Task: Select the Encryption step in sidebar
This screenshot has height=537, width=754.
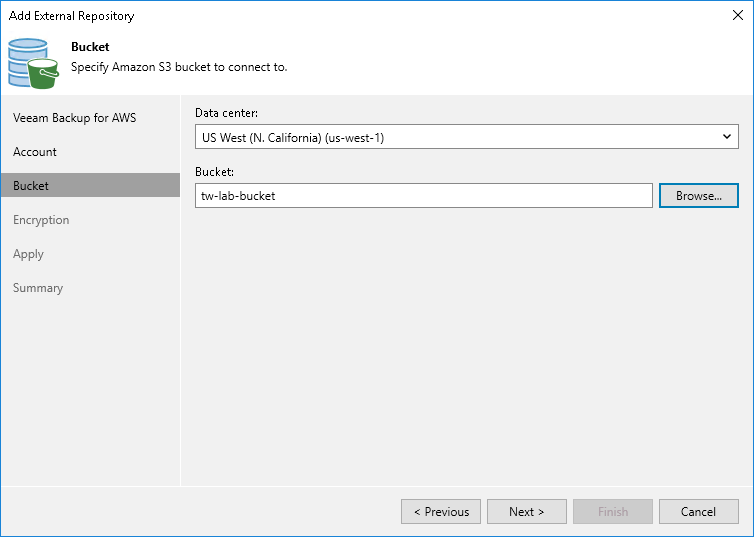Action: coord(41,220)
